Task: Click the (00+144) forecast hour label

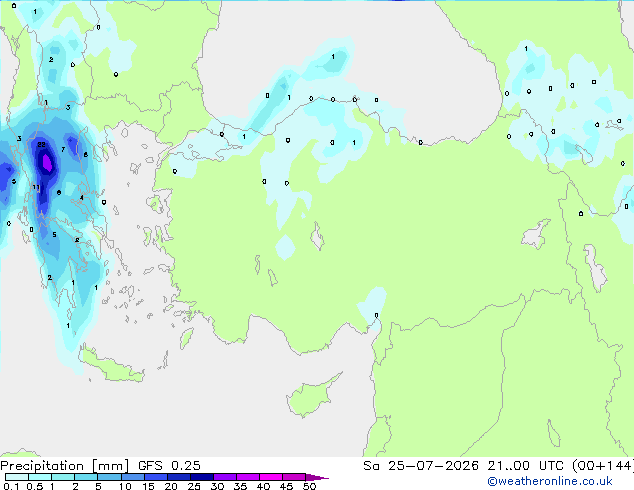Action: click(602, 466)
